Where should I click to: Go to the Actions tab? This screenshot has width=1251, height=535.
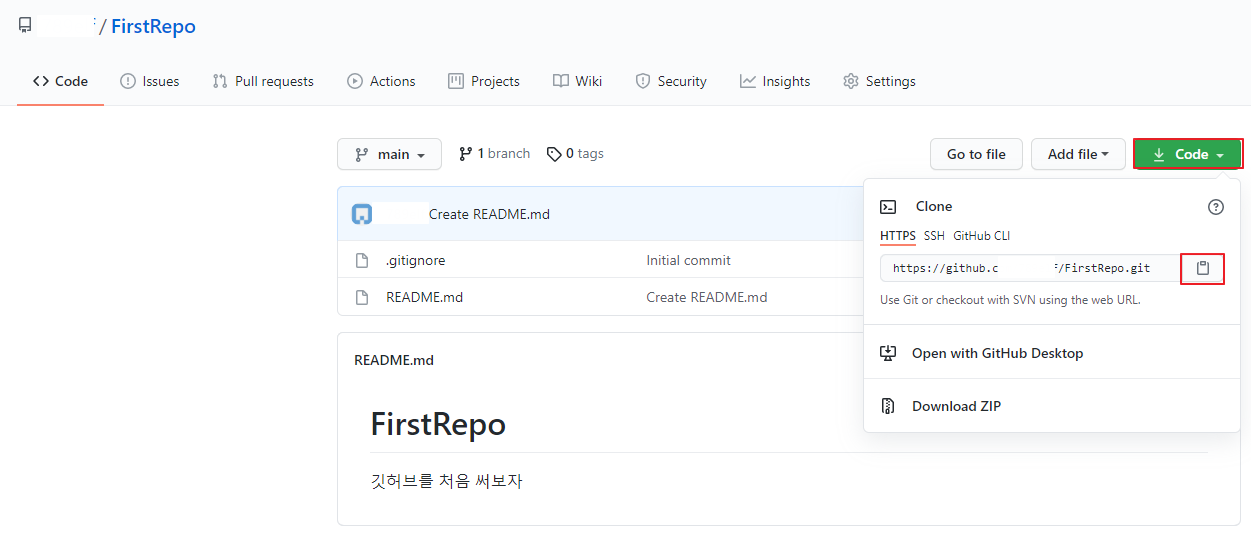[381, 81]
